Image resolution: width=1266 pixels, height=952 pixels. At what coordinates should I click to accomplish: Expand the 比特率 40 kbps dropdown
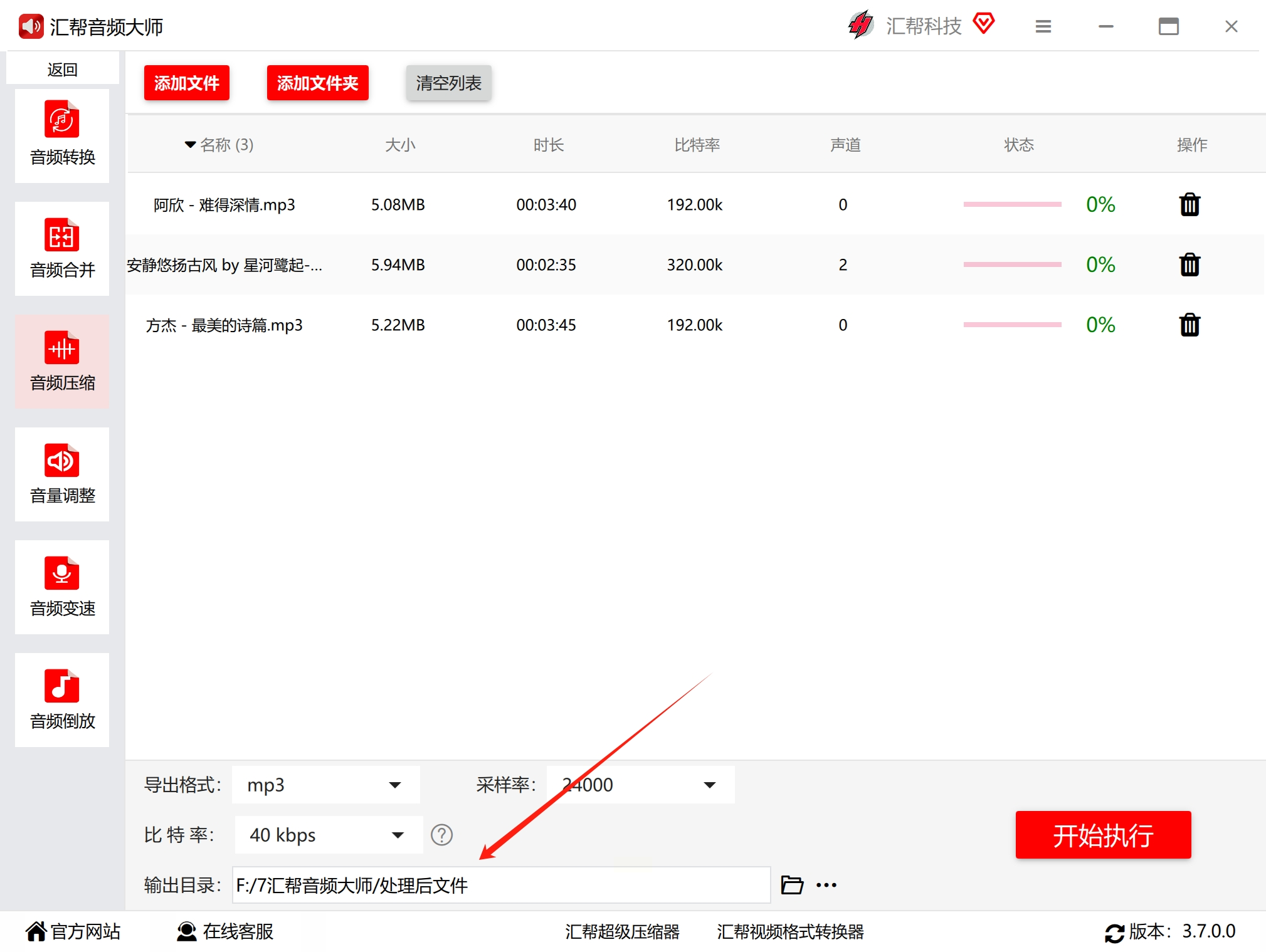coord(329,835)
